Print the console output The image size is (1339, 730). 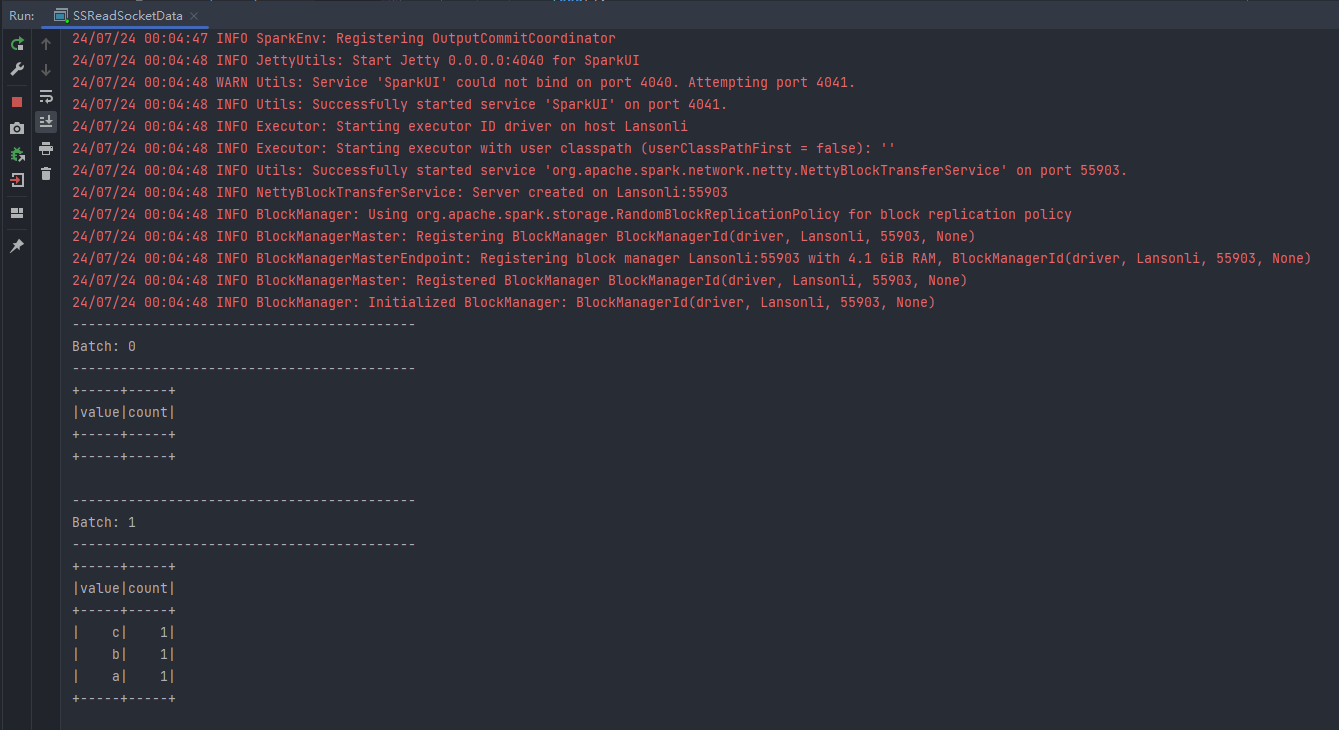pyautogui.click(x=46, y=148)
